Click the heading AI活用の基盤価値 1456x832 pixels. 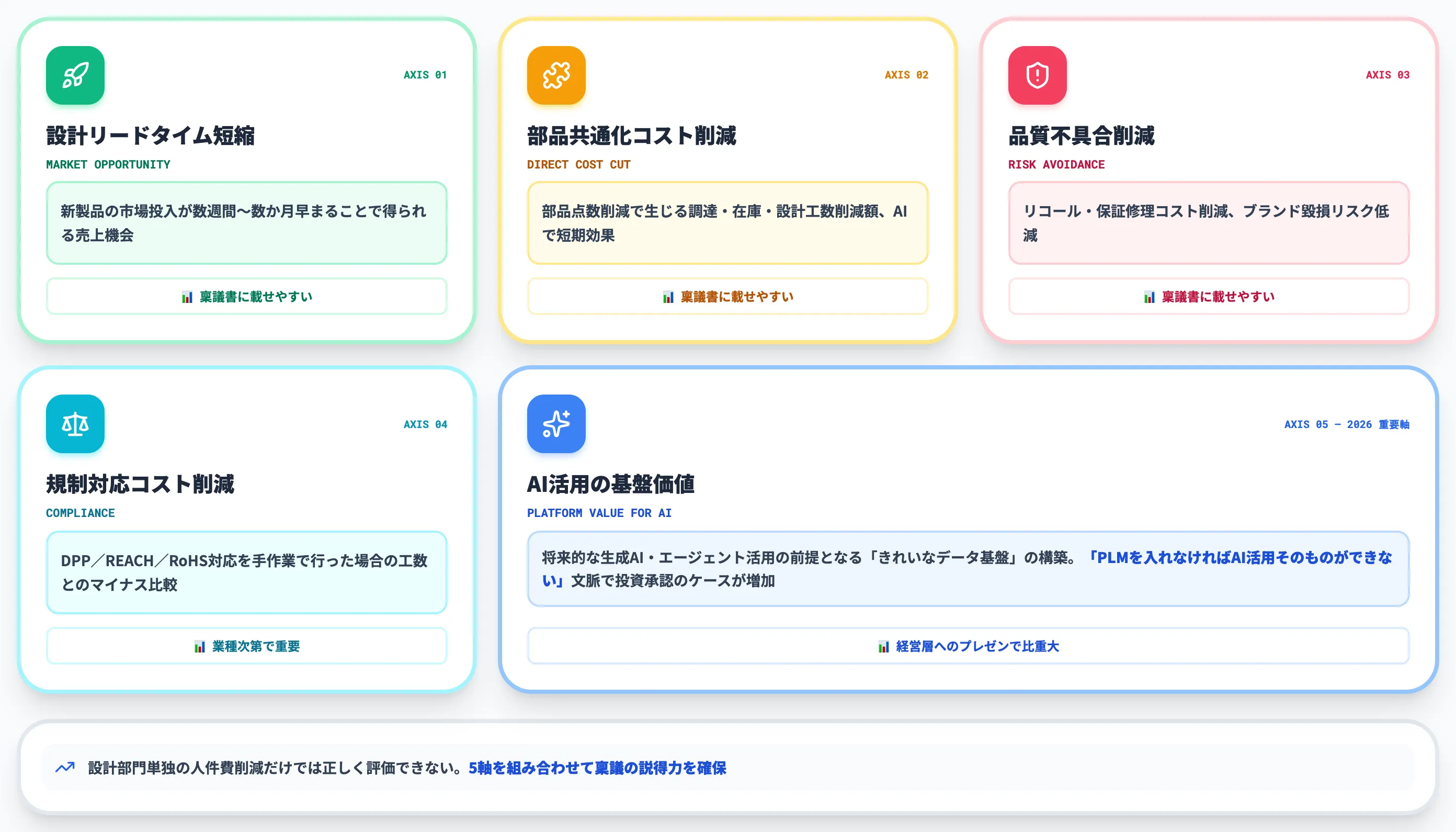(610, 484)
